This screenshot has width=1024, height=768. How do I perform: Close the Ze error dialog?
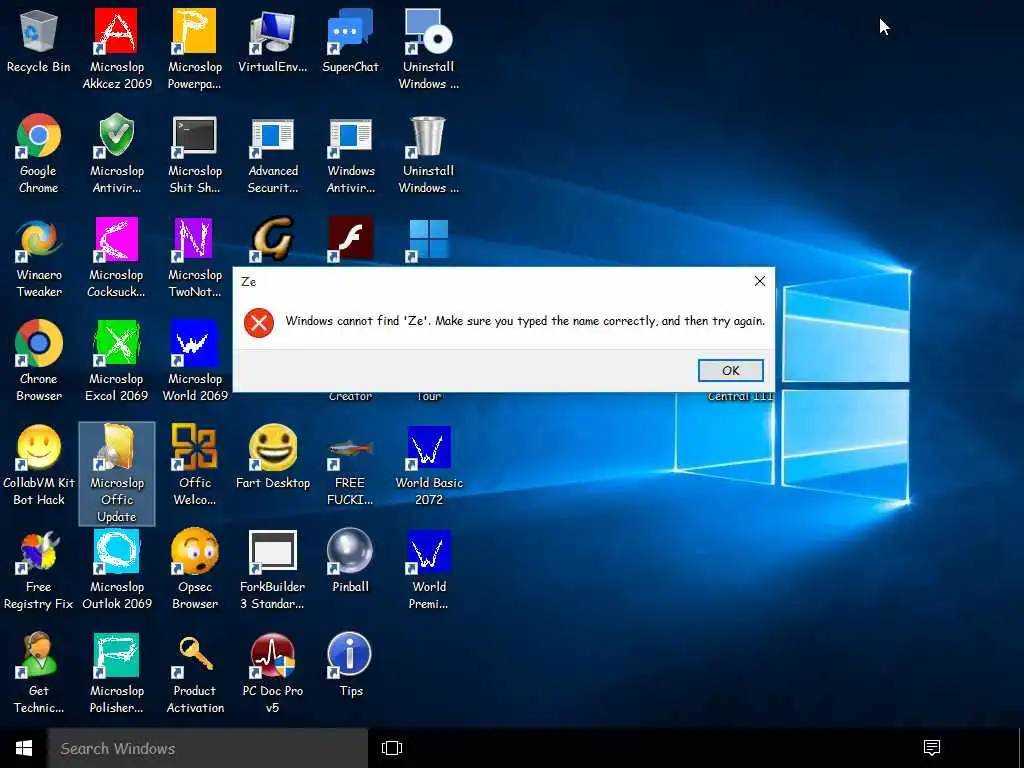[760, 281]
